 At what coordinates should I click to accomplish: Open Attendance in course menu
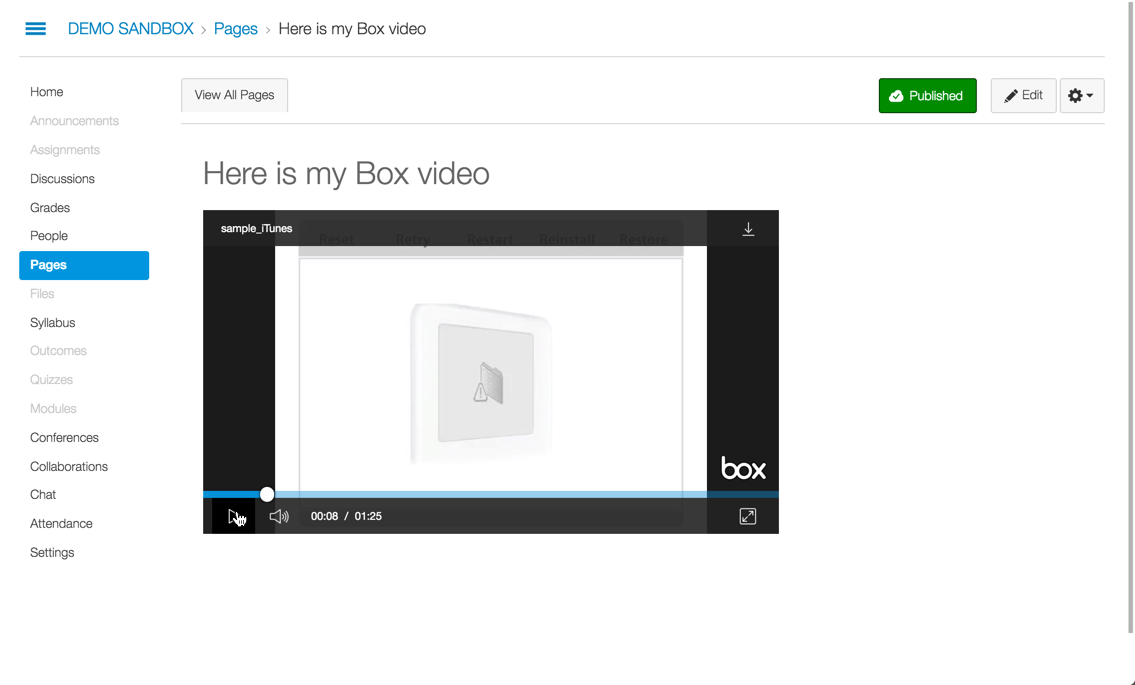pyautogui.click(x=61, y=524)
